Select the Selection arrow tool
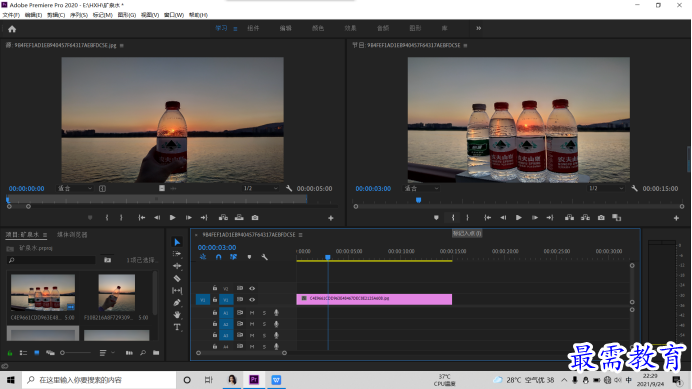 (x=177, y=242)
